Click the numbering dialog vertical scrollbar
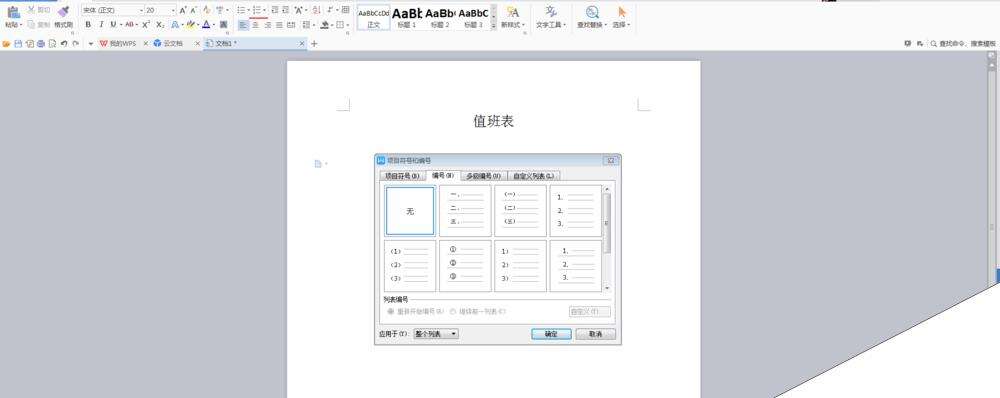 tap(607, 238)
